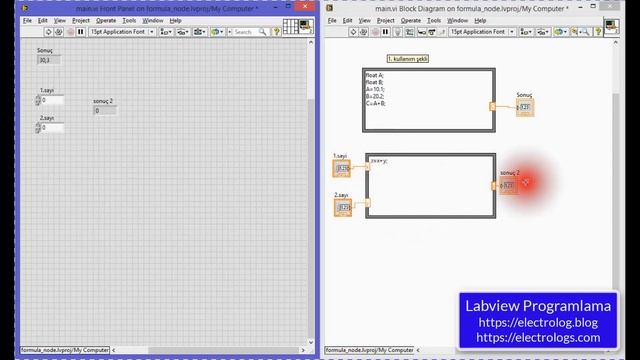Click Abort Execution in Front Panel toolbar
Screen dimensions: 640x360
70,32
